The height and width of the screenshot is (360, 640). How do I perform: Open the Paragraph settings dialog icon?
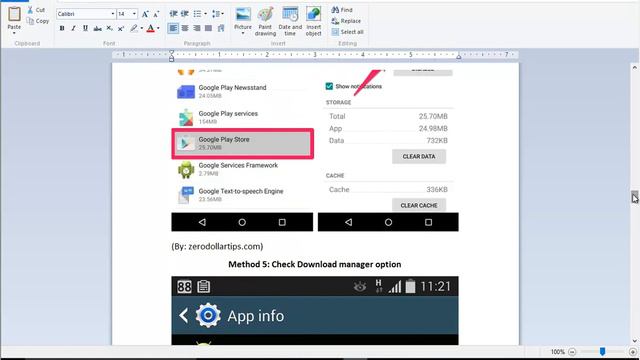click(x=221, y=28)
